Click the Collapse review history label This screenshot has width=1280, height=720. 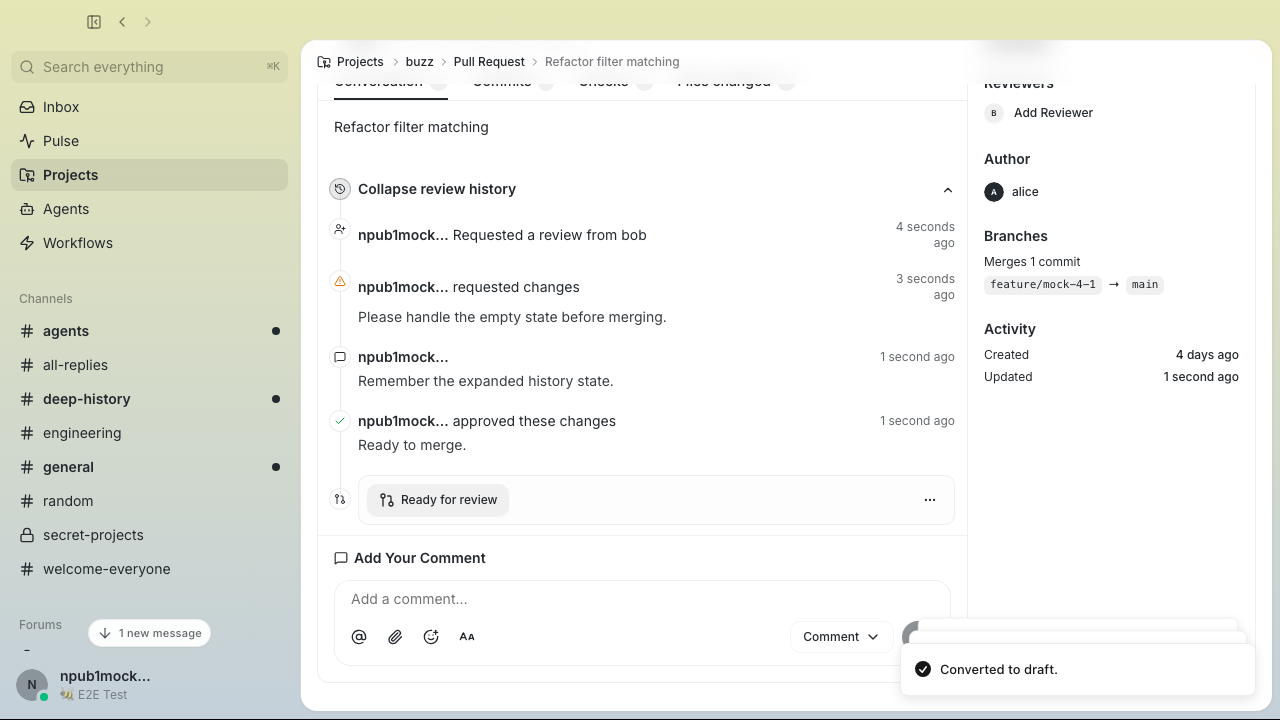click(437, 189)
